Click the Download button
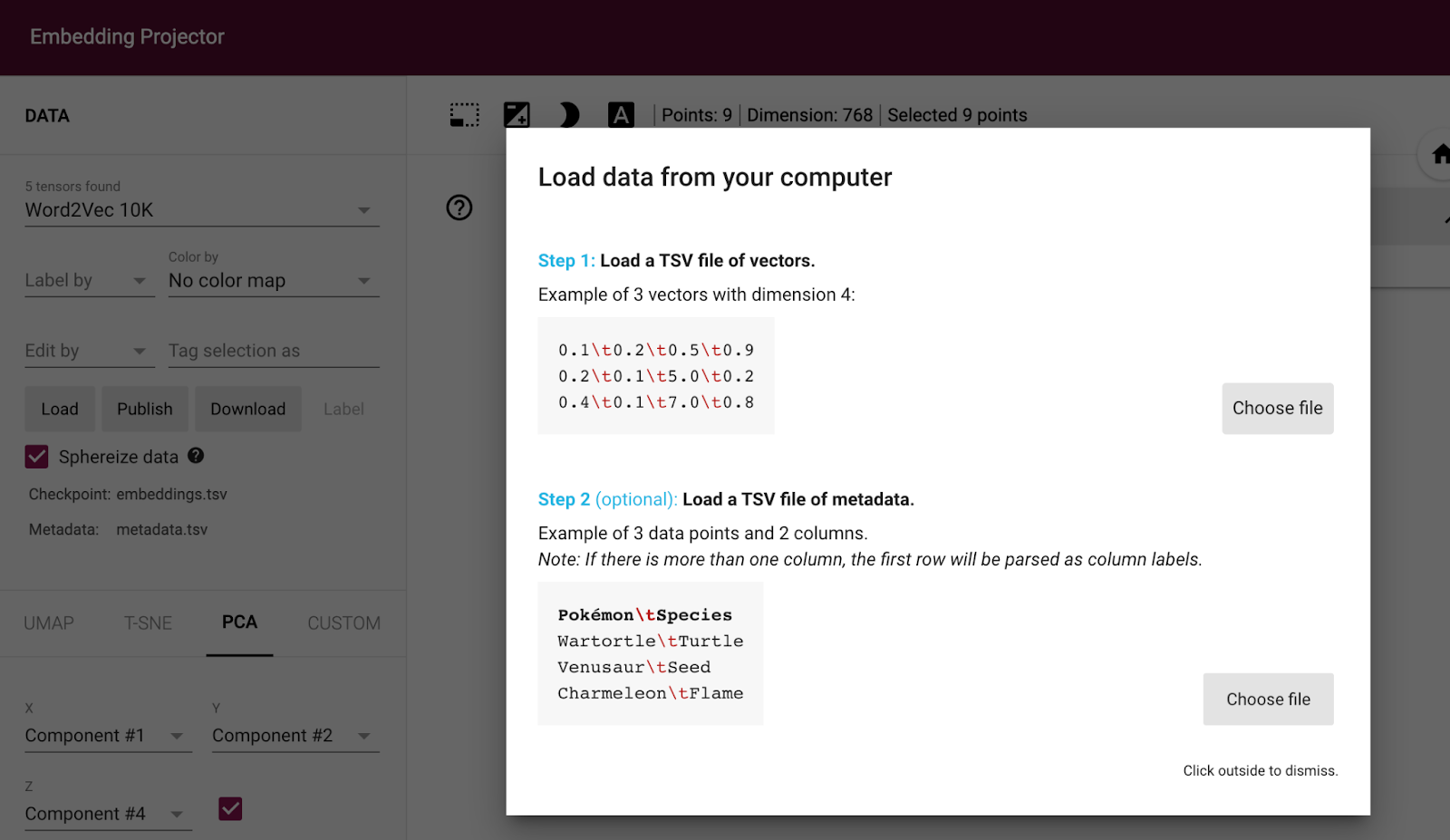The width and height of the screenshot is (1450, 840). pyautogui.click(x=248, y=409)
